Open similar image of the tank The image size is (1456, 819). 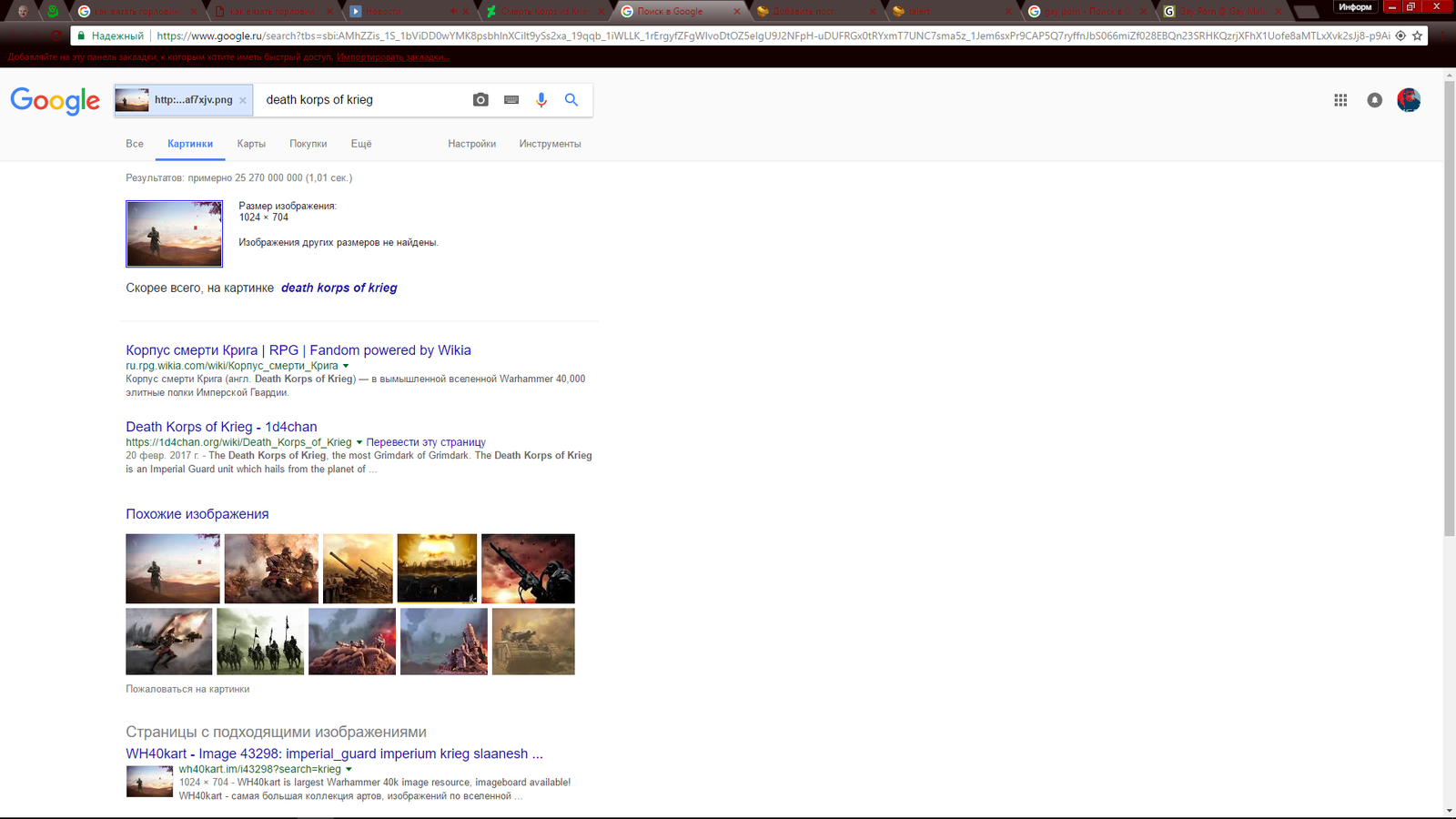point(533,642)
